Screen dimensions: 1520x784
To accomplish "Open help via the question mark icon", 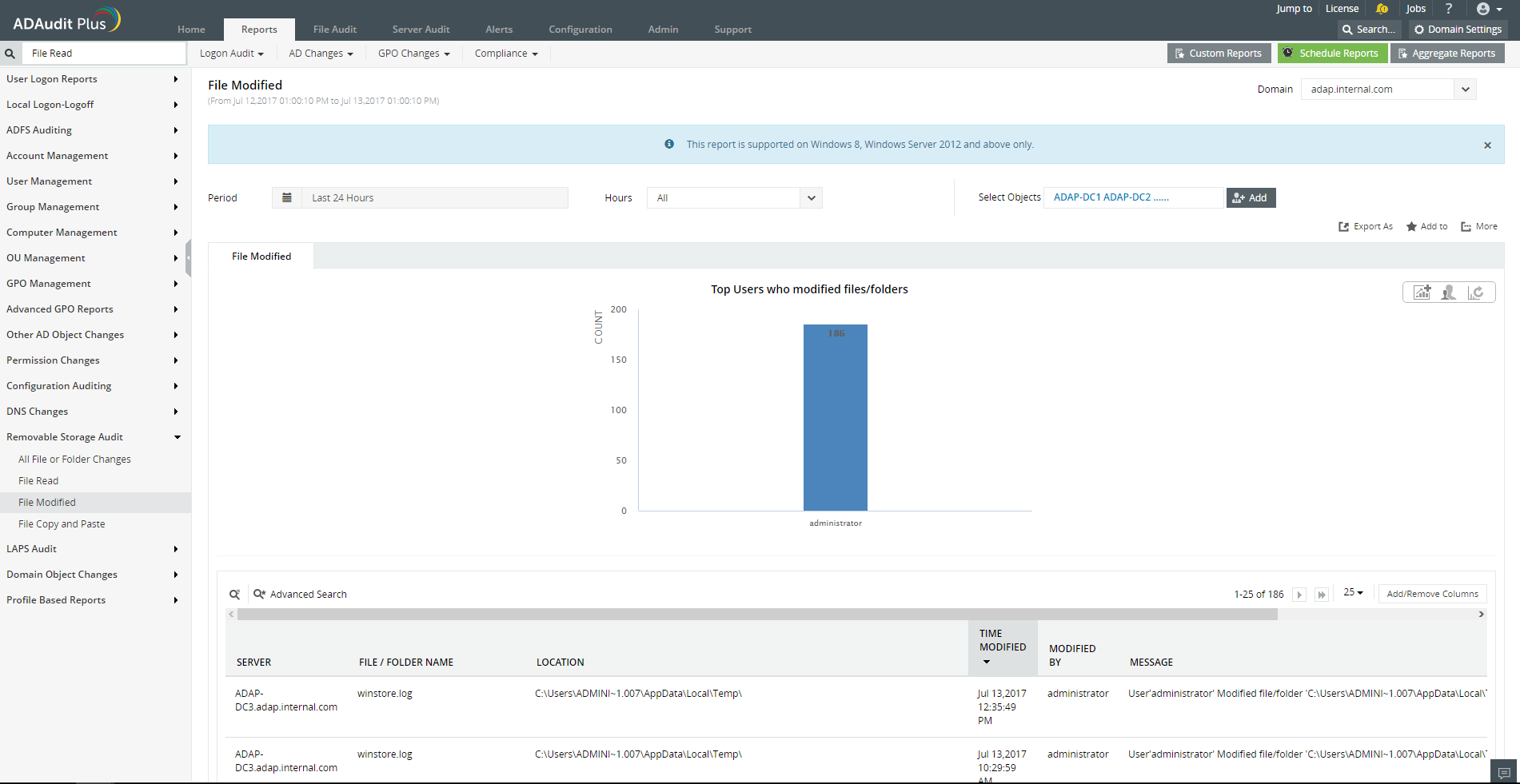I will point(1448,9).
